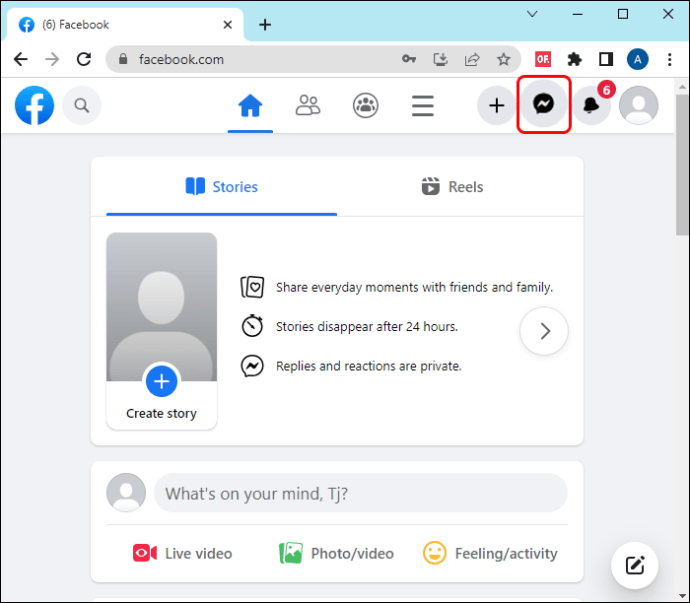This screenshot has width=690, height=603.
Task: Choose Feeling/activity for post
Action: 490,553
